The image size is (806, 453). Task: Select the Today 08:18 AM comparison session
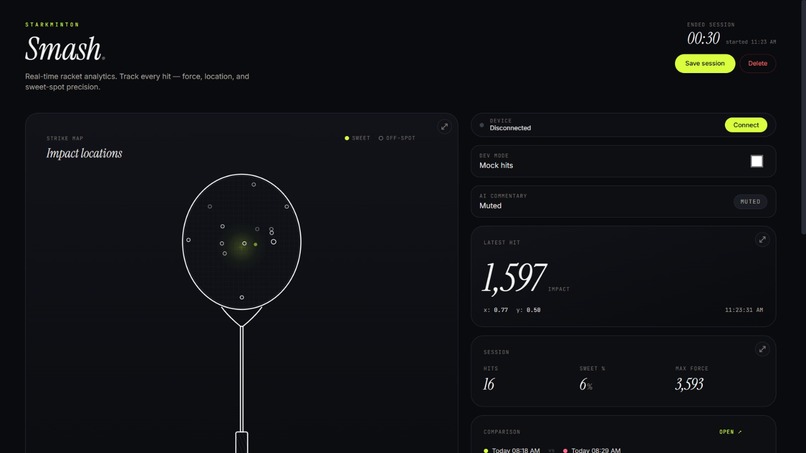point(511,450)
